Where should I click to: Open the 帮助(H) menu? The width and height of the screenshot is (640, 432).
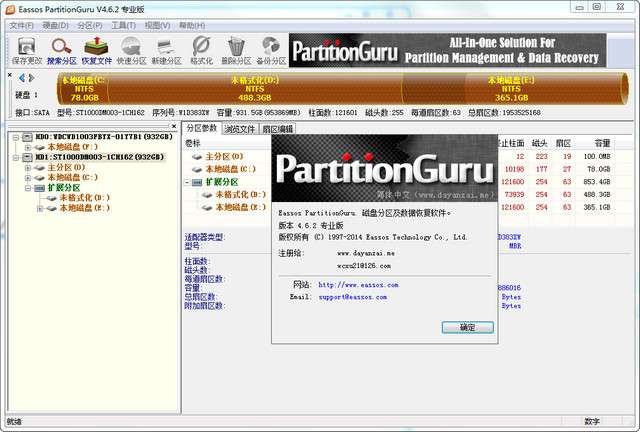click(192, 25)
